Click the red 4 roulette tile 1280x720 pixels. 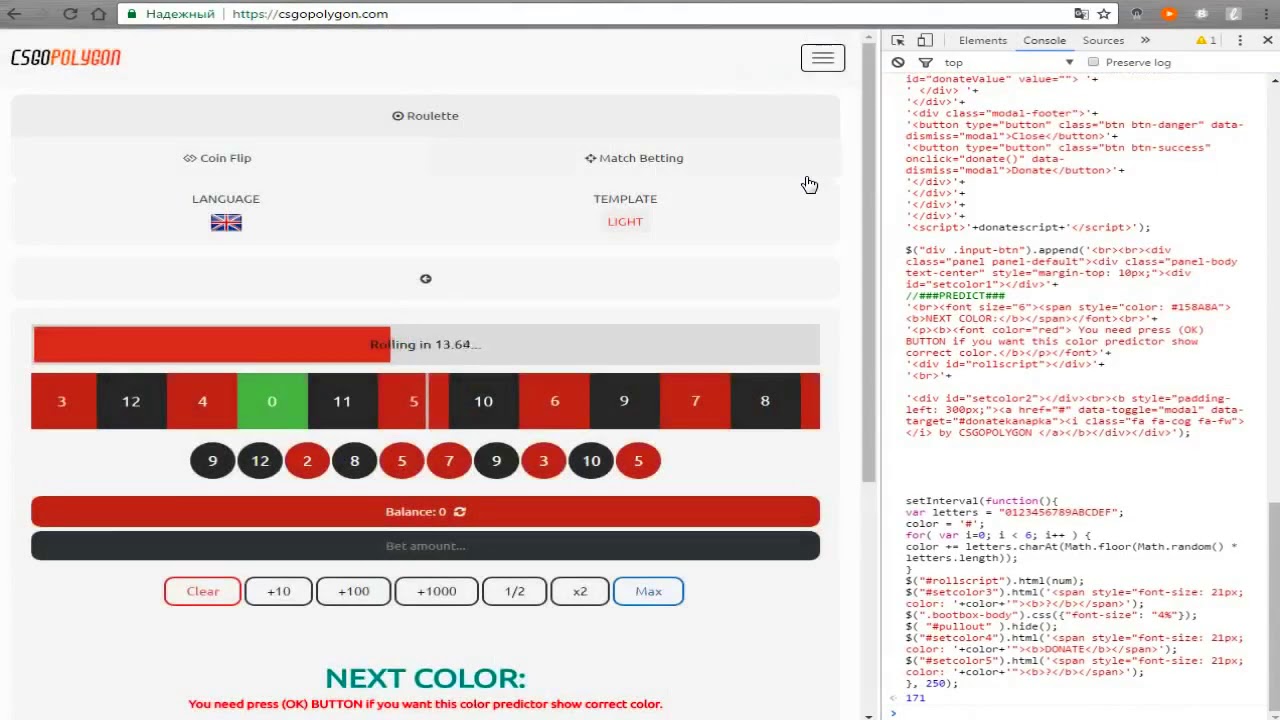click(202, 401)
